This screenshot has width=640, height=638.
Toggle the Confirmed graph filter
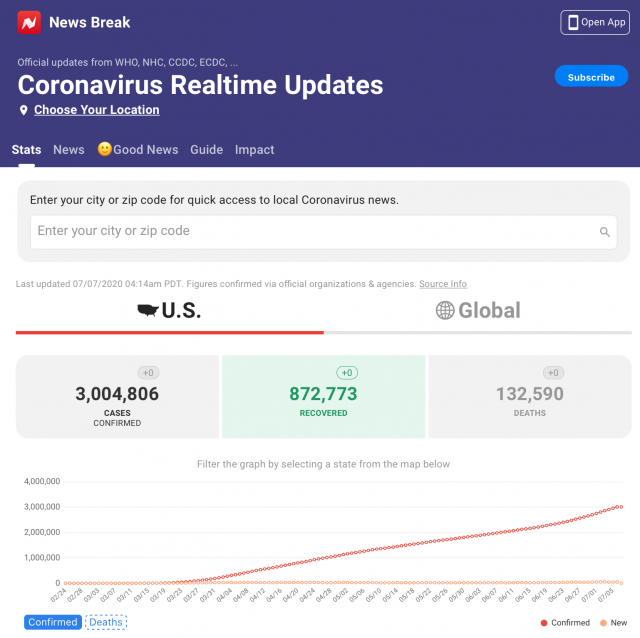click(53, 622)
